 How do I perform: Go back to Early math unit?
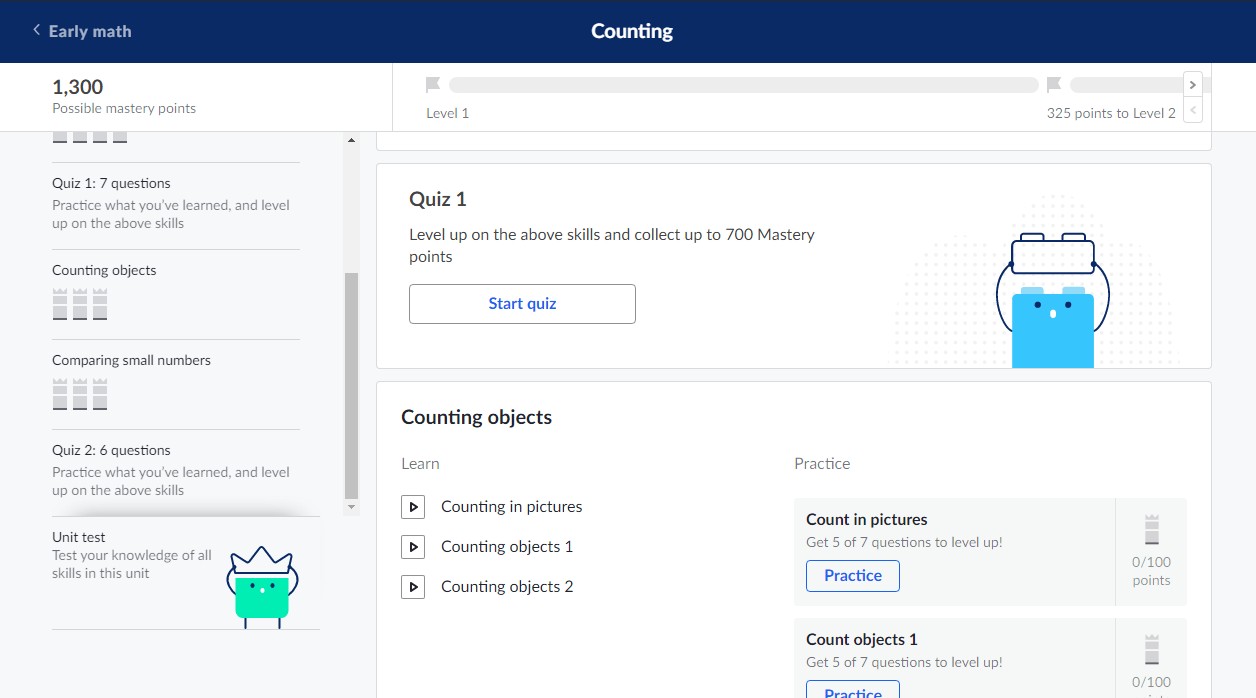[80, 31]
